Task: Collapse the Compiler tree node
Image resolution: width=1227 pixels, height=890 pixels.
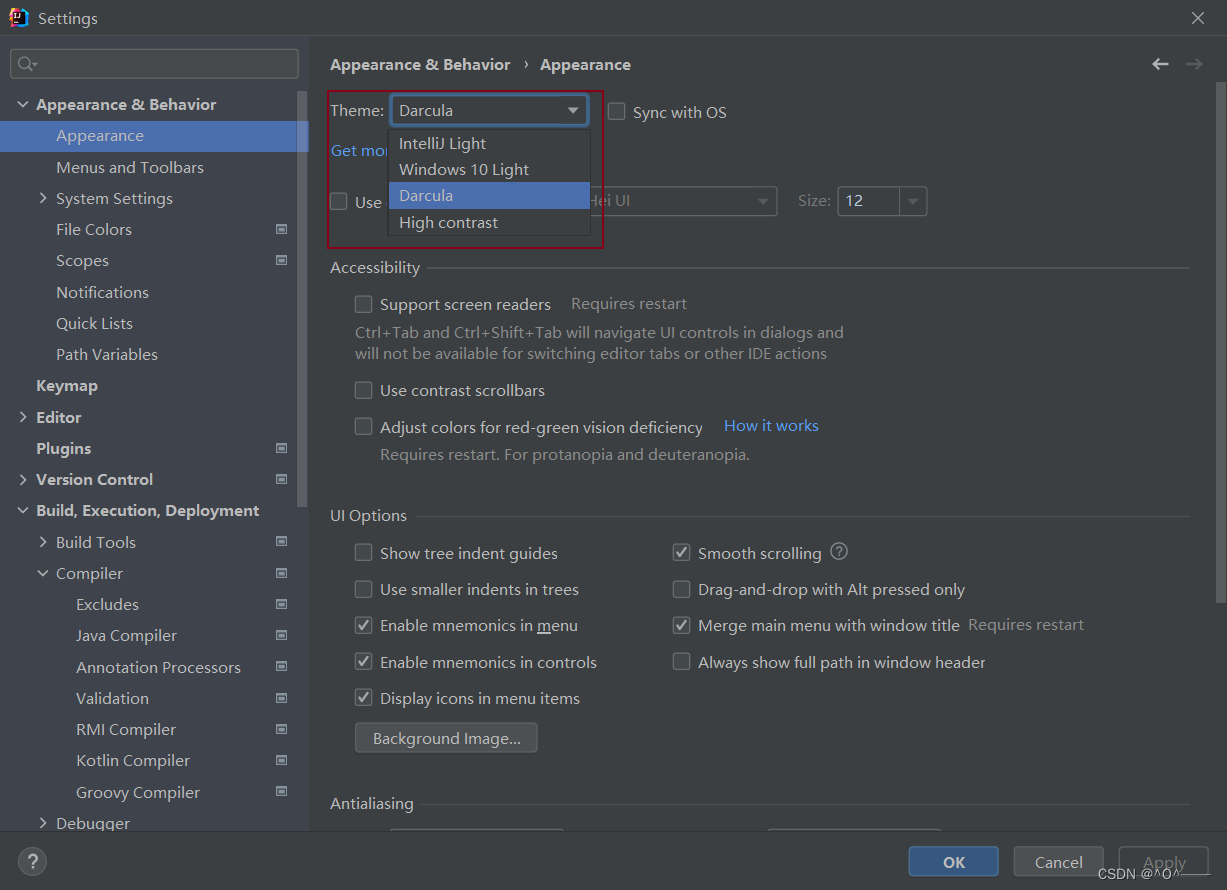Action: click(43, 573)
